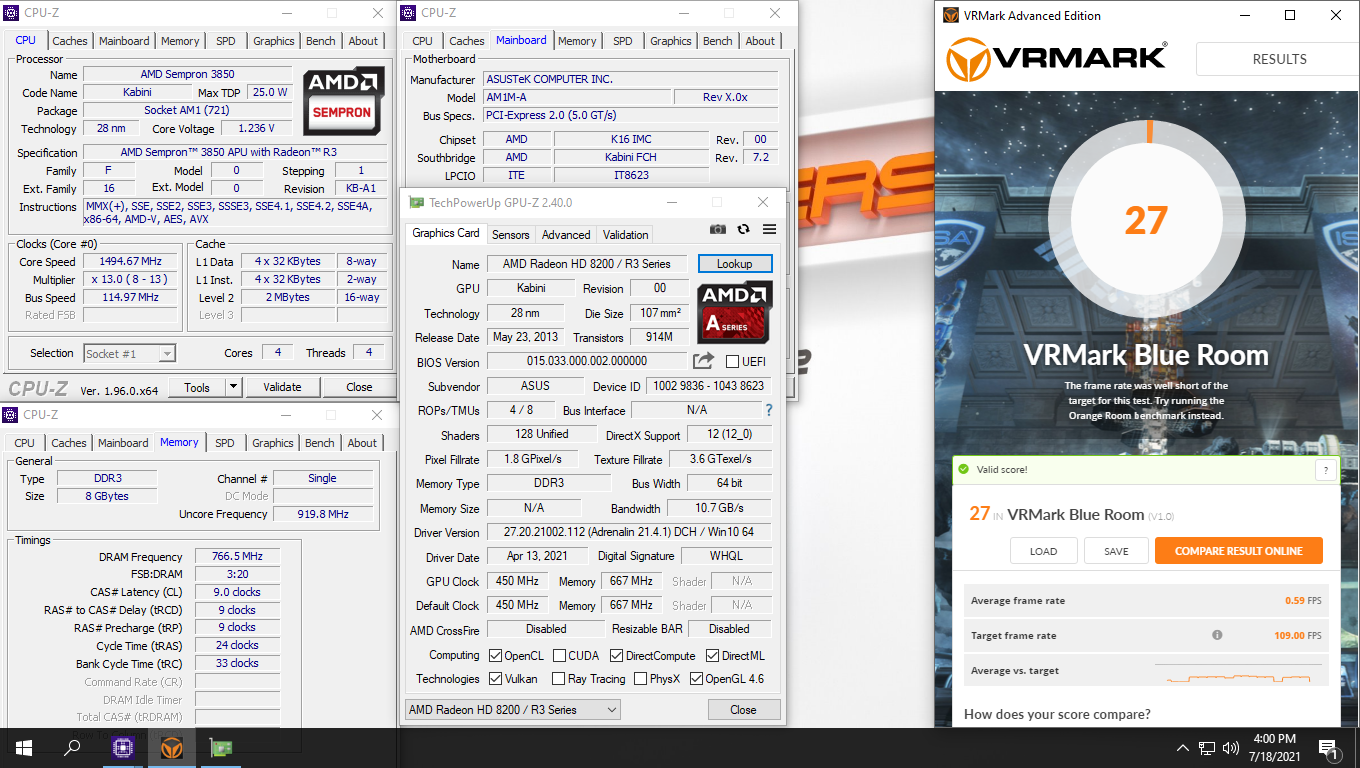The image size is (1360, 768).
Task: Click the target frame rate info icon
Action: [1217, 635]
